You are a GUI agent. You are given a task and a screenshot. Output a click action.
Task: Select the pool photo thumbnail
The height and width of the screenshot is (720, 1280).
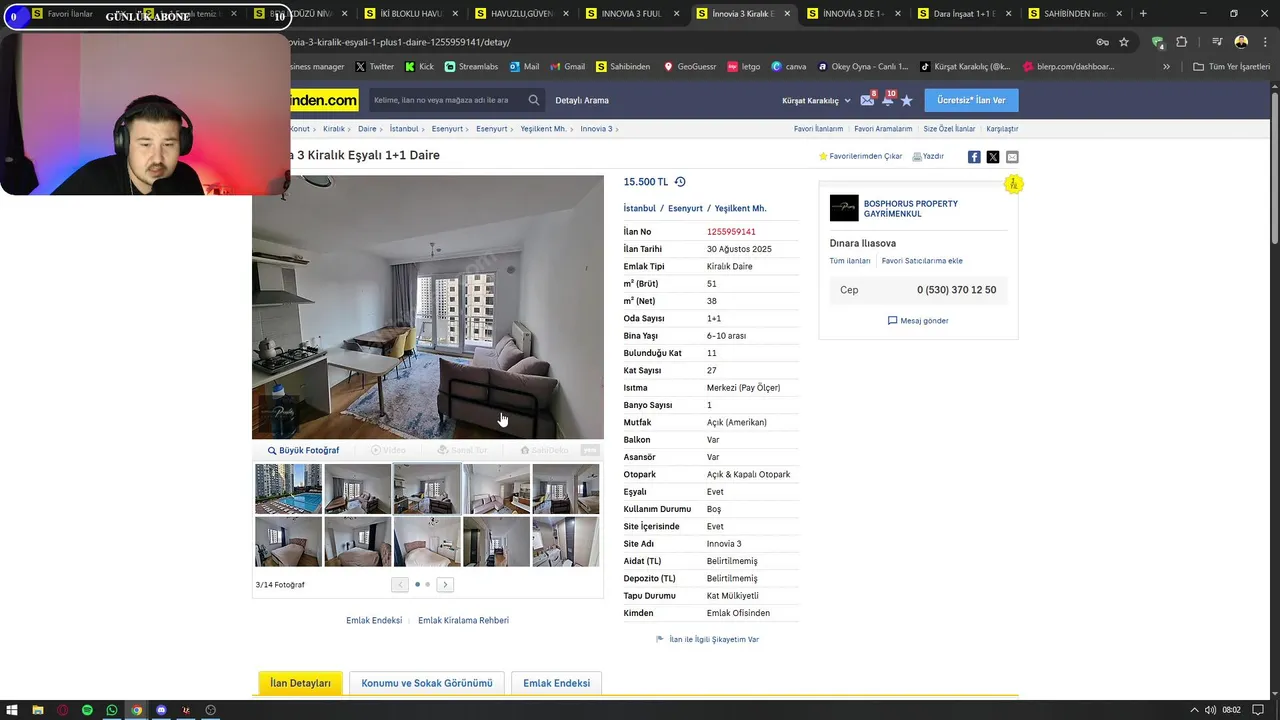click(x=288, y=489)
